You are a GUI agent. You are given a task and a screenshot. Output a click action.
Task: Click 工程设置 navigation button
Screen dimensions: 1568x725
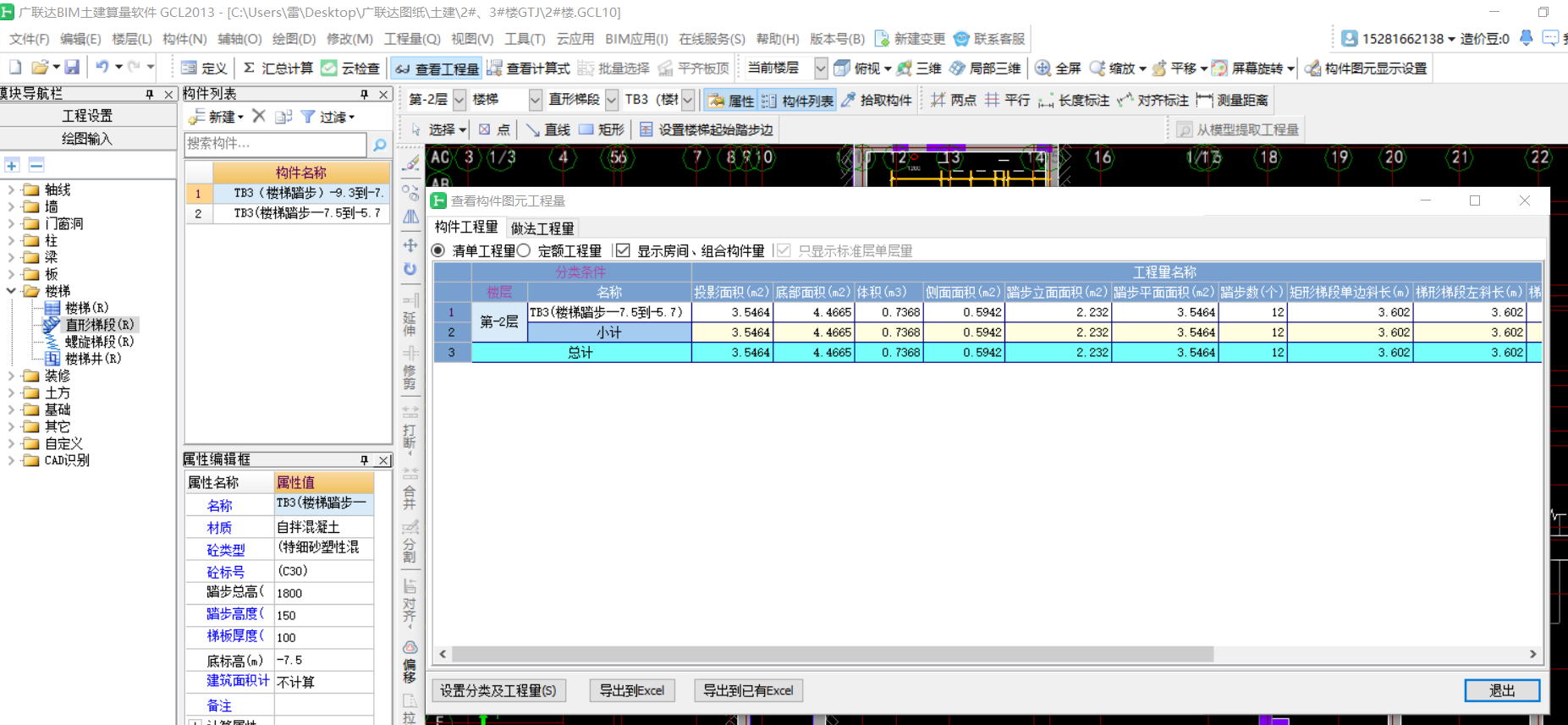pos(87,115)
